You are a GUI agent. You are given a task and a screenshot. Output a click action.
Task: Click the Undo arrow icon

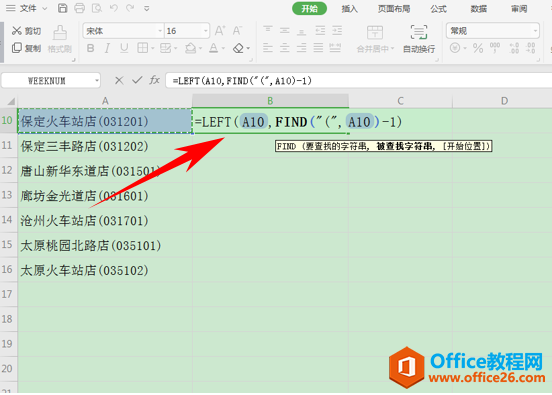[113, 8]
